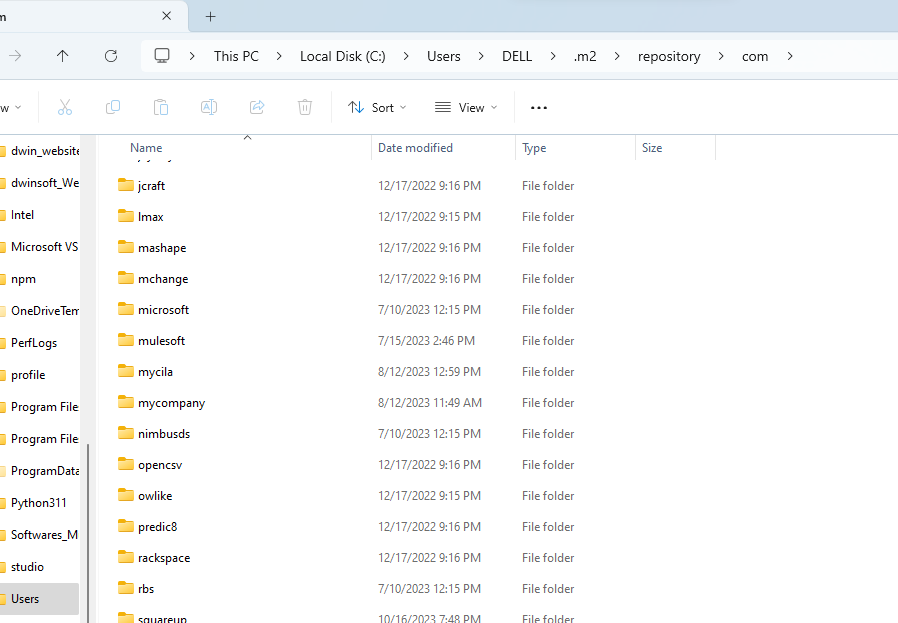The image size is (898, 623).
Task: Open the Sort dropdown menu
Action: pos(377,107)
